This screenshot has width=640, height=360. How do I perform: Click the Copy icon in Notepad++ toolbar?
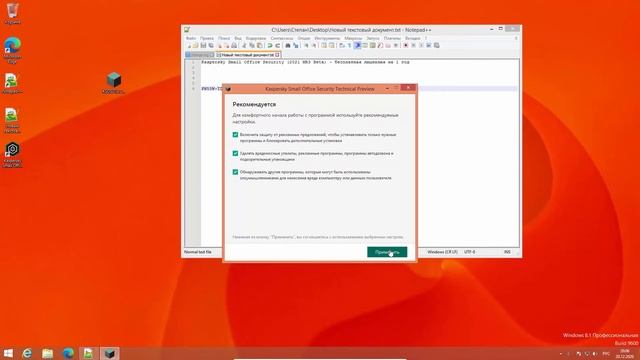pos(251,45)
